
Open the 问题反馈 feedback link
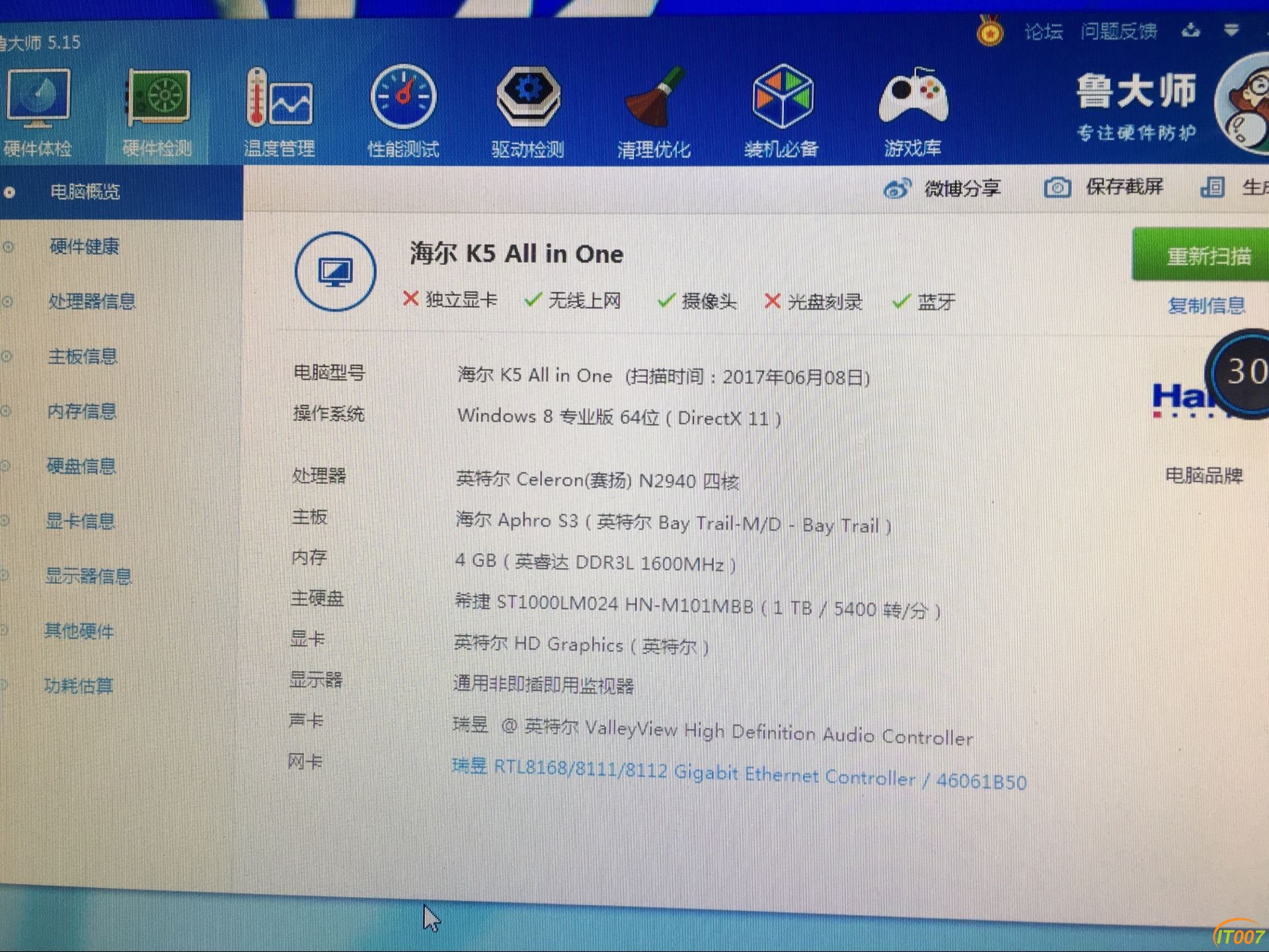(1119, 30)
